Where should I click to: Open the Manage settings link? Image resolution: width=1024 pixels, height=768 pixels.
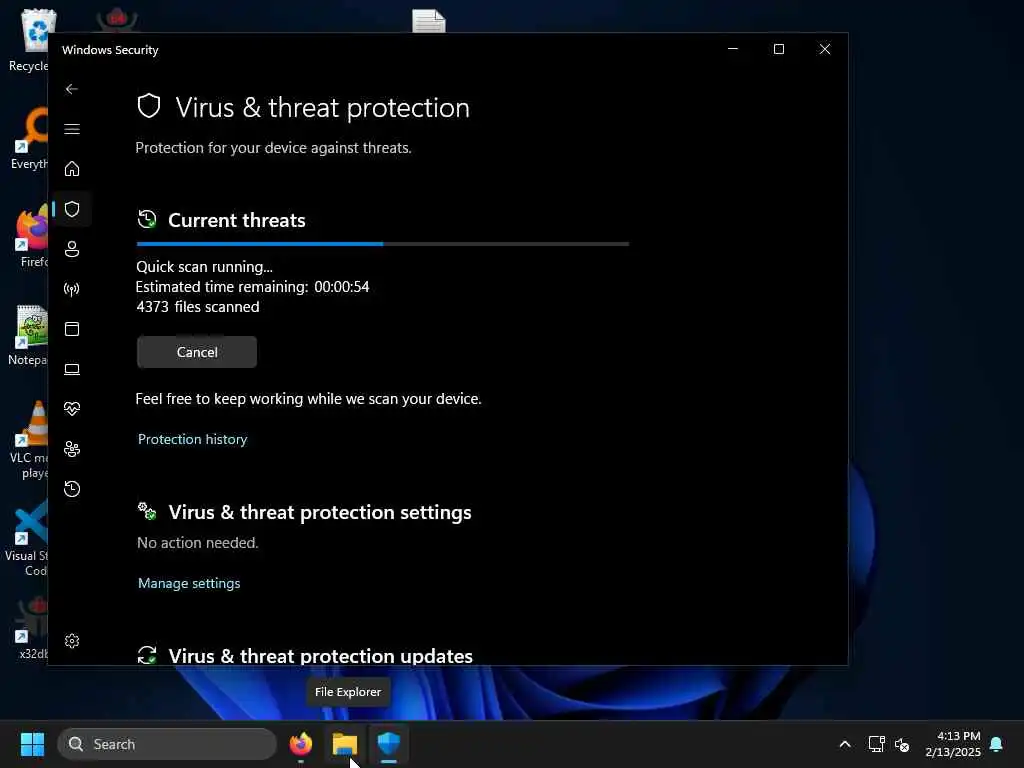(189, 583)
